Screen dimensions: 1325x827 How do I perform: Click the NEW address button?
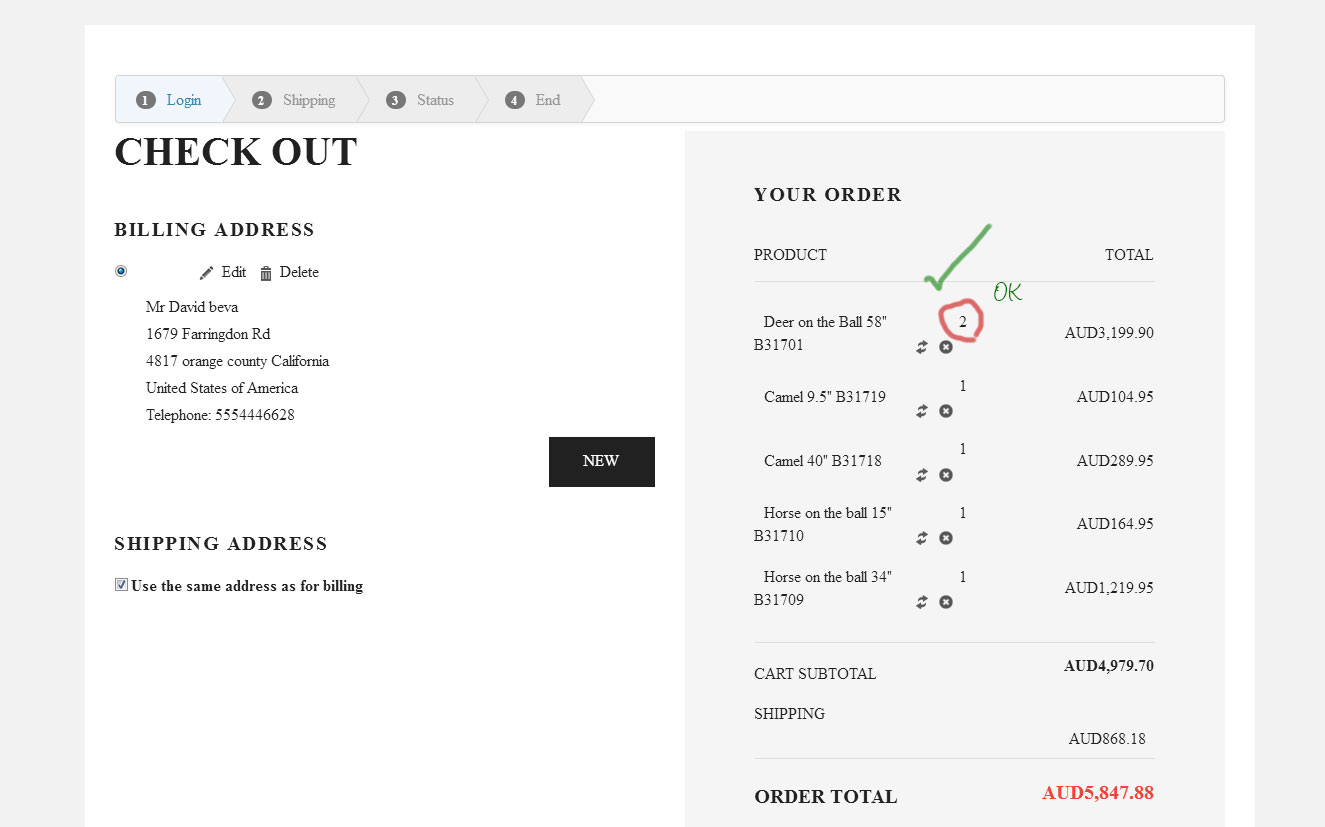(x=601, y=461)
